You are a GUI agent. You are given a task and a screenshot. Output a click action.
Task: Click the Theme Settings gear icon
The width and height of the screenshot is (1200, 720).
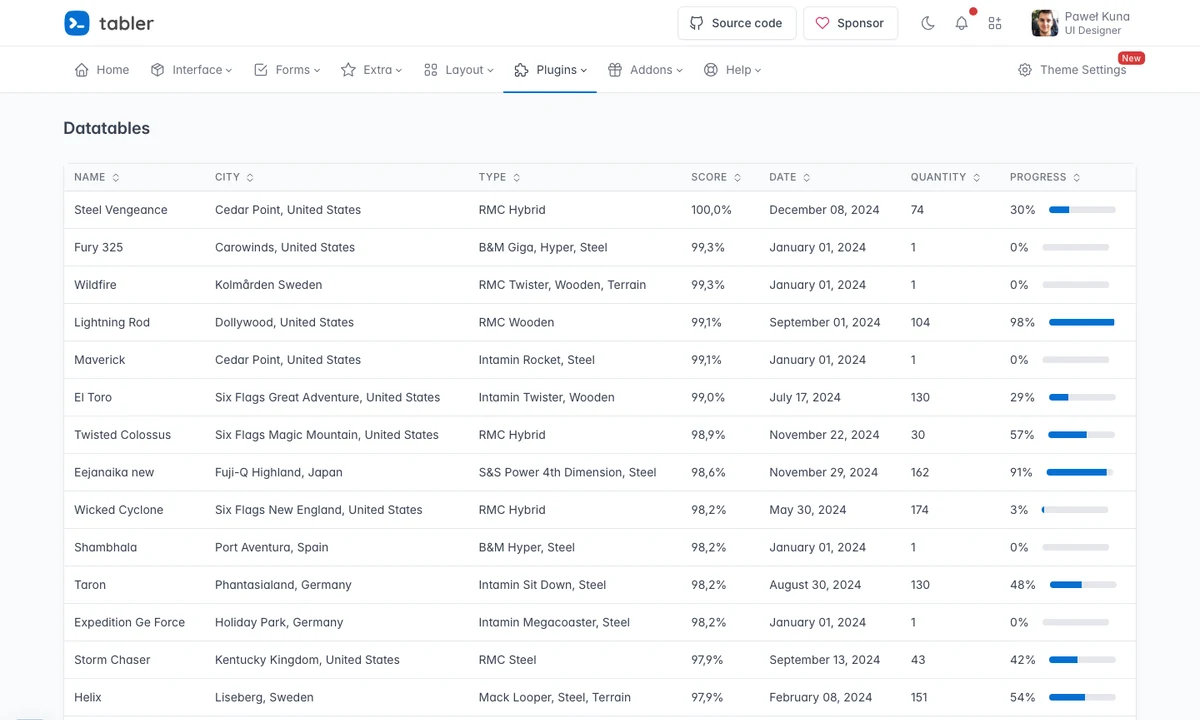[1025, 70]
